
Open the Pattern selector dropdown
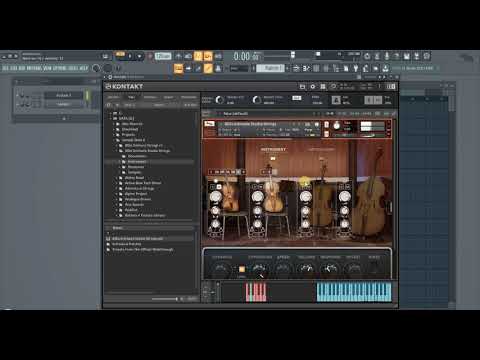[x=270, y=68]
